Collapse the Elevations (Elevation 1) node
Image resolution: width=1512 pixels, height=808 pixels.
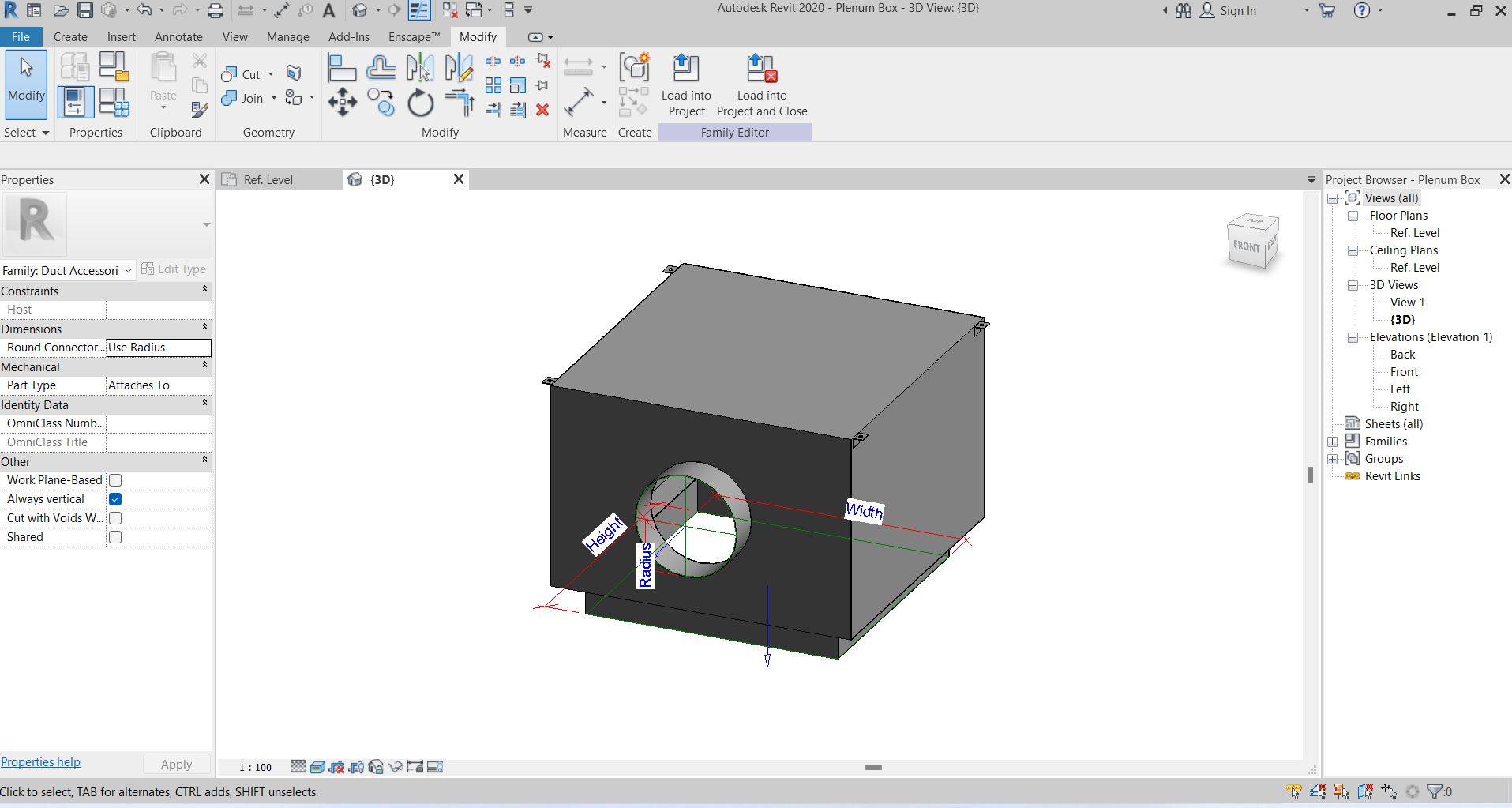coord(1353,337)
